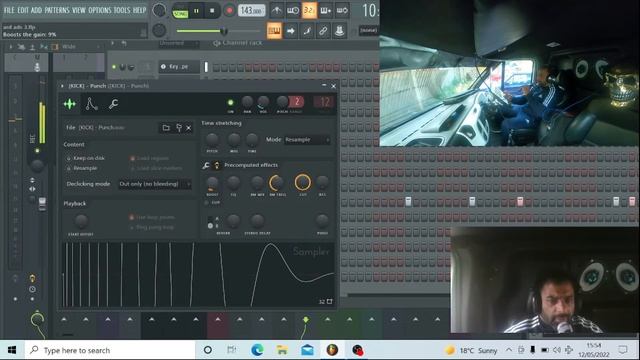Open the ADD menu
This screenshot has height=360, width=640.
pos(36,10)
